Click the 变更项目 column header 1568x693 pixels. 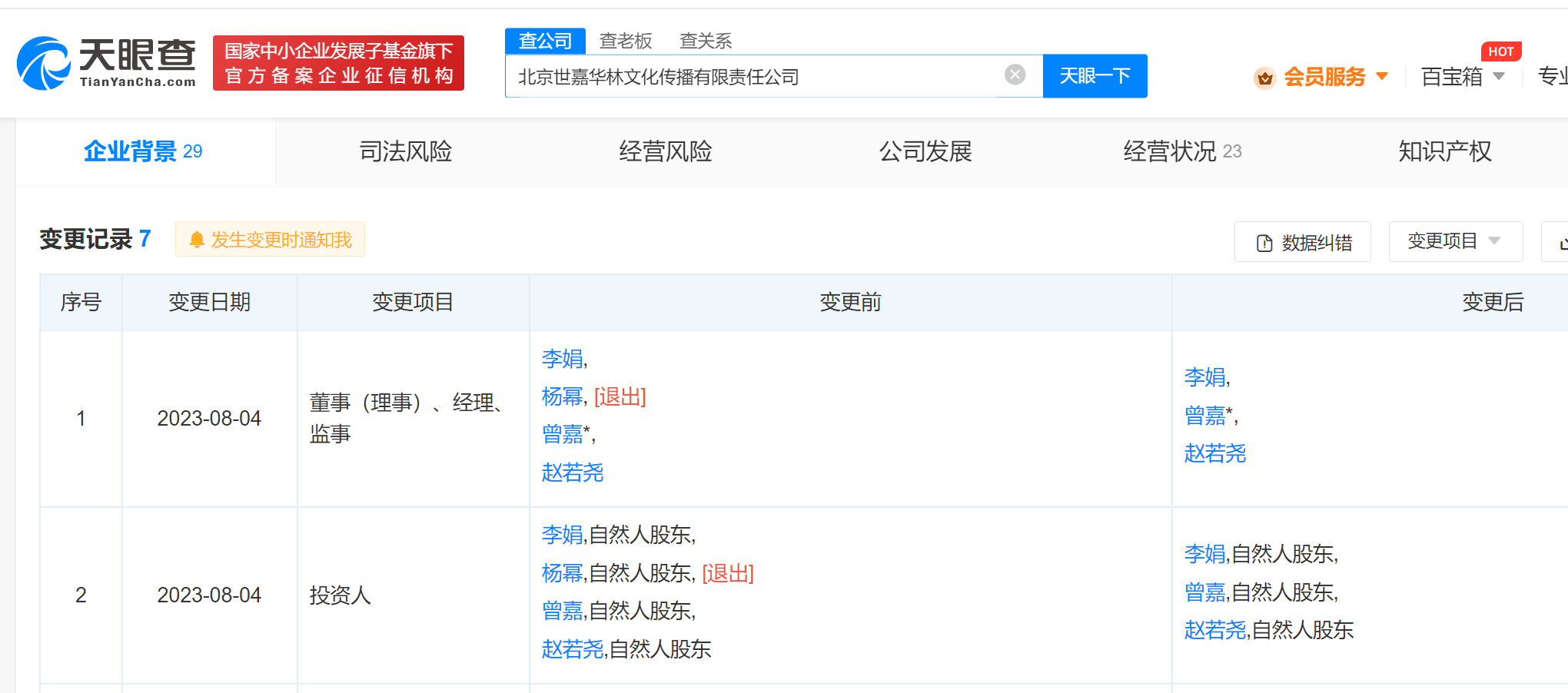(x=413, y=302)
